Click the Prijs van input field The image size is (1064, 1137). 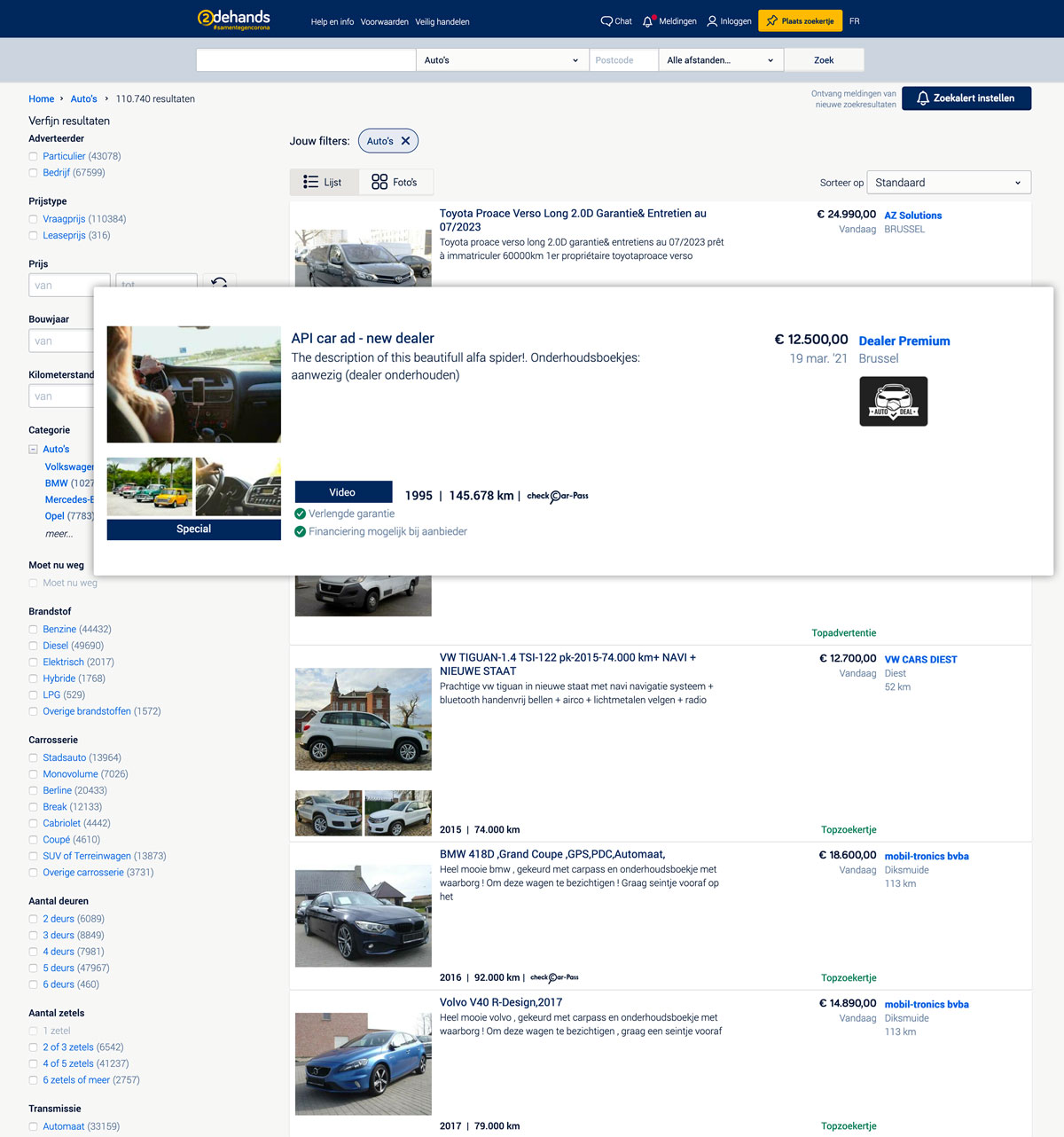click(x=69, y=285)
